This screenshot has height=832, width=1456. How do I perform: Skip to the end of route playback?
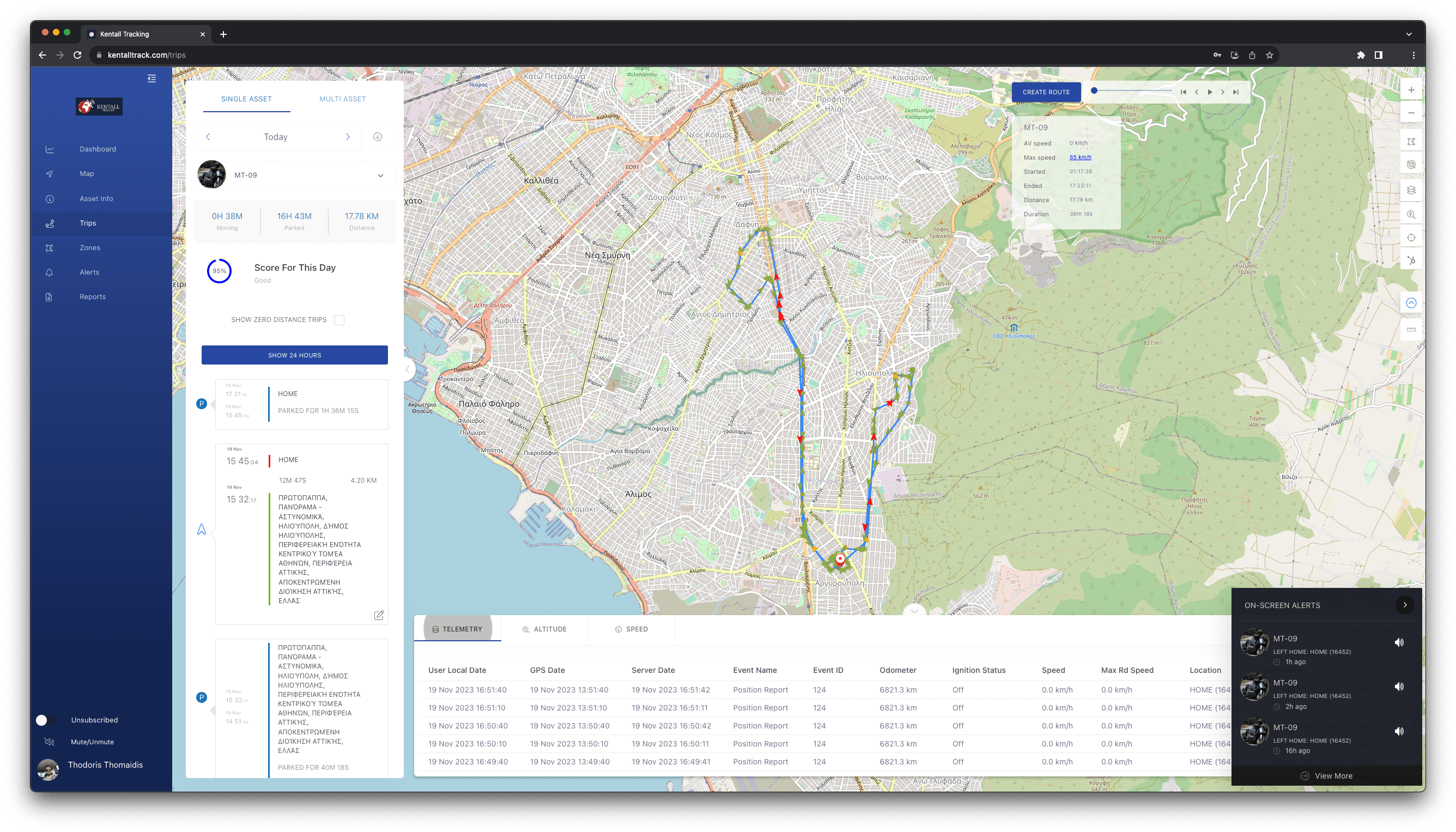[x=1235, y=92]
